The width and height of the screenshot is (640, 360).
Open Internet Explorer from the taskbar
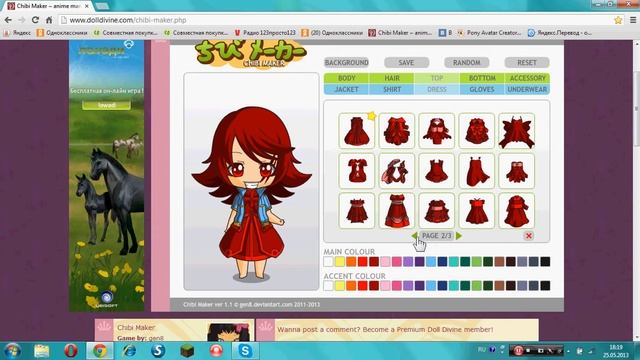tap(129, 351)
